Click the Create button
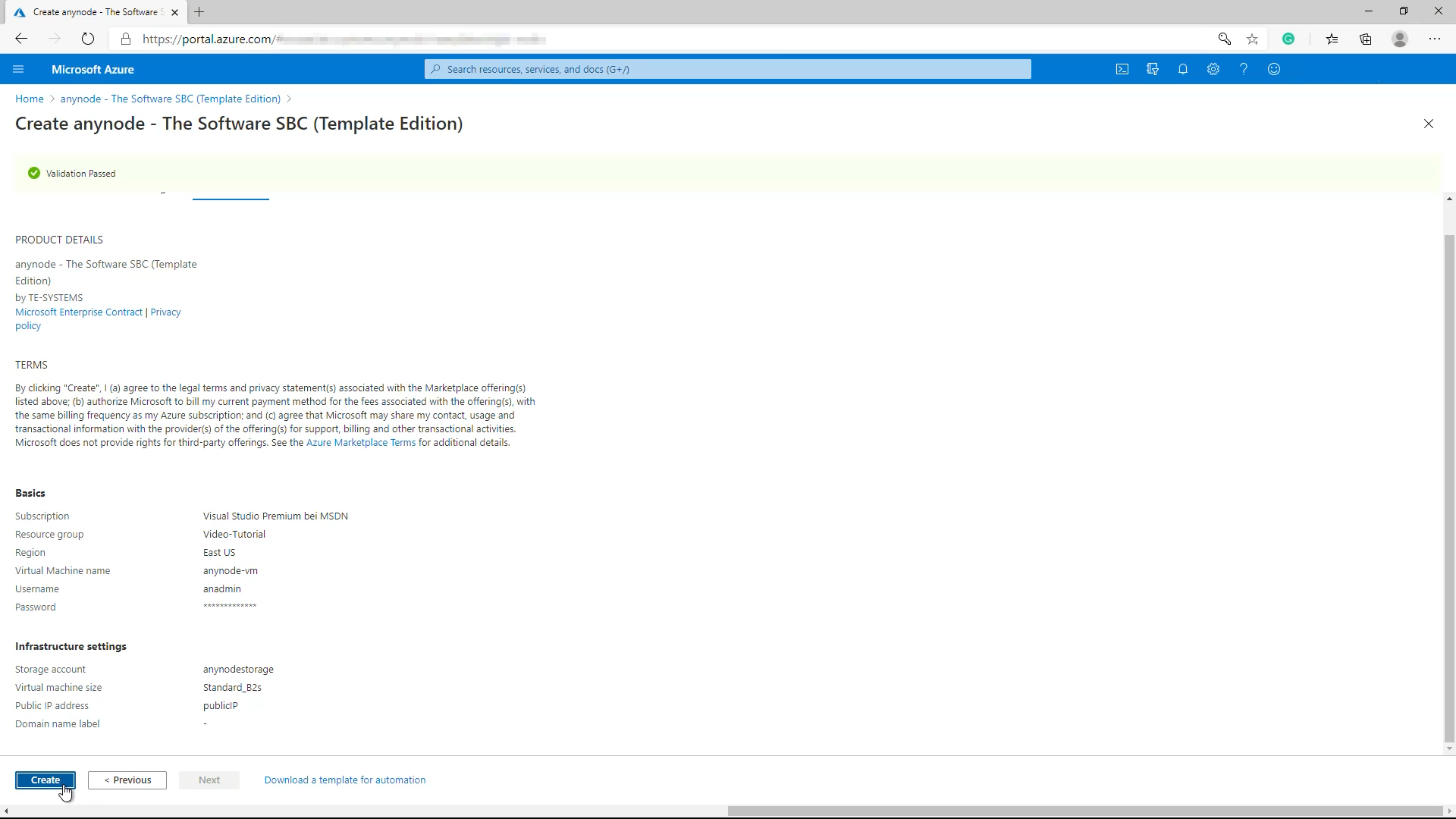This screenshot has width=1456, height=819. pos(45,780)
